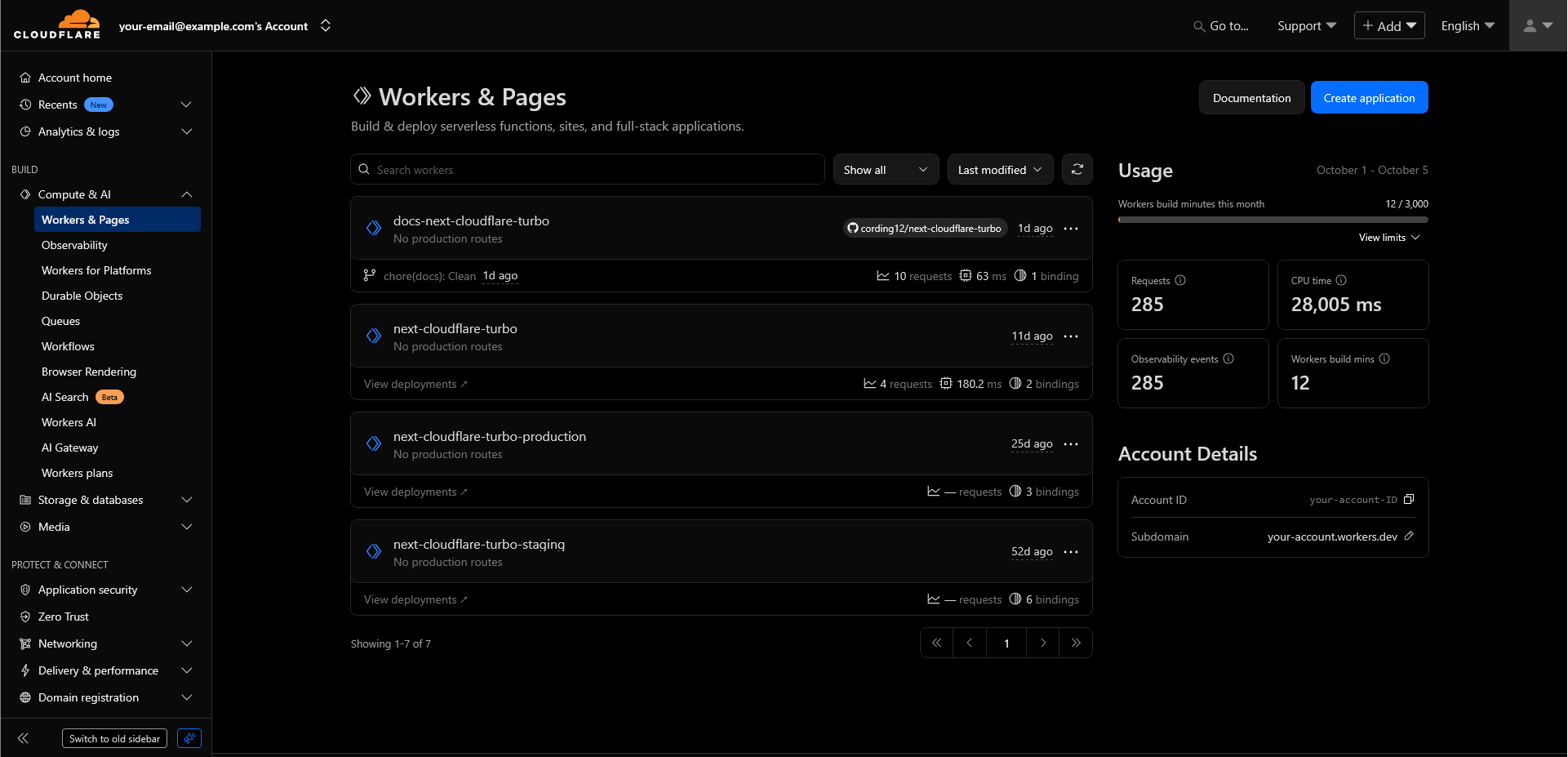Open more options for docs-next-cloudflare-turbo
The width and height of the screenshot is (1568, 757).
point(1071,229)
